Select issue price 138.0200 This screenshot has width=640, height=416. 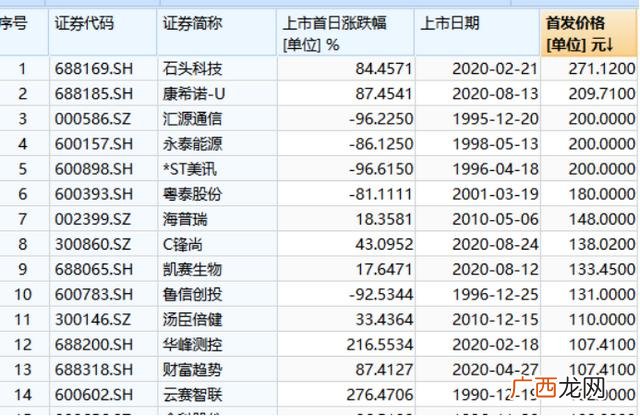tap(602, 245)
